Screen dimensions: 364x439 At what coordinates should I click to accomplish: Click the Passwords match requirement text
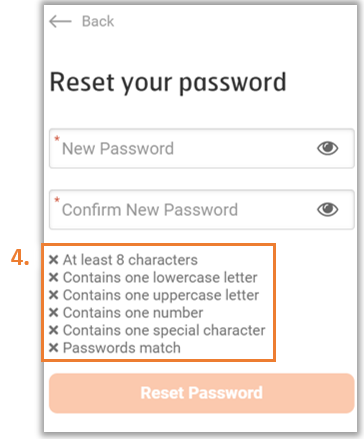point(122,348)
